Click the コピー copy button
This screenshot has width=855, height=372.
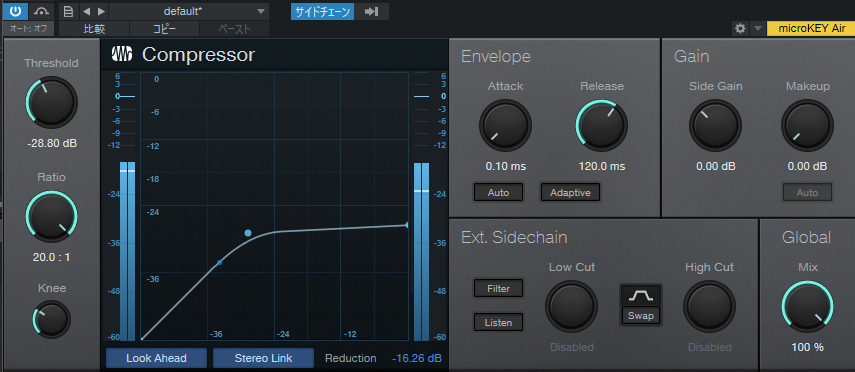(x=164, y=29)
